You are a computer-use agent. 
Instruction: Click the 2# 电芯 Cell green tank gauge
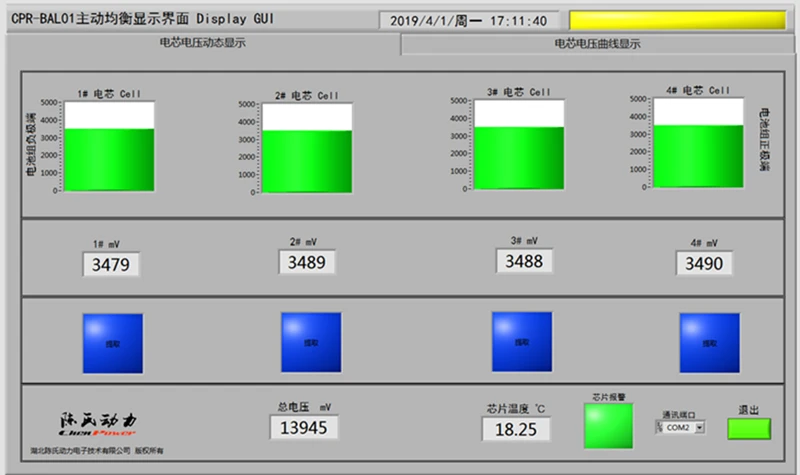pos(307,148)
